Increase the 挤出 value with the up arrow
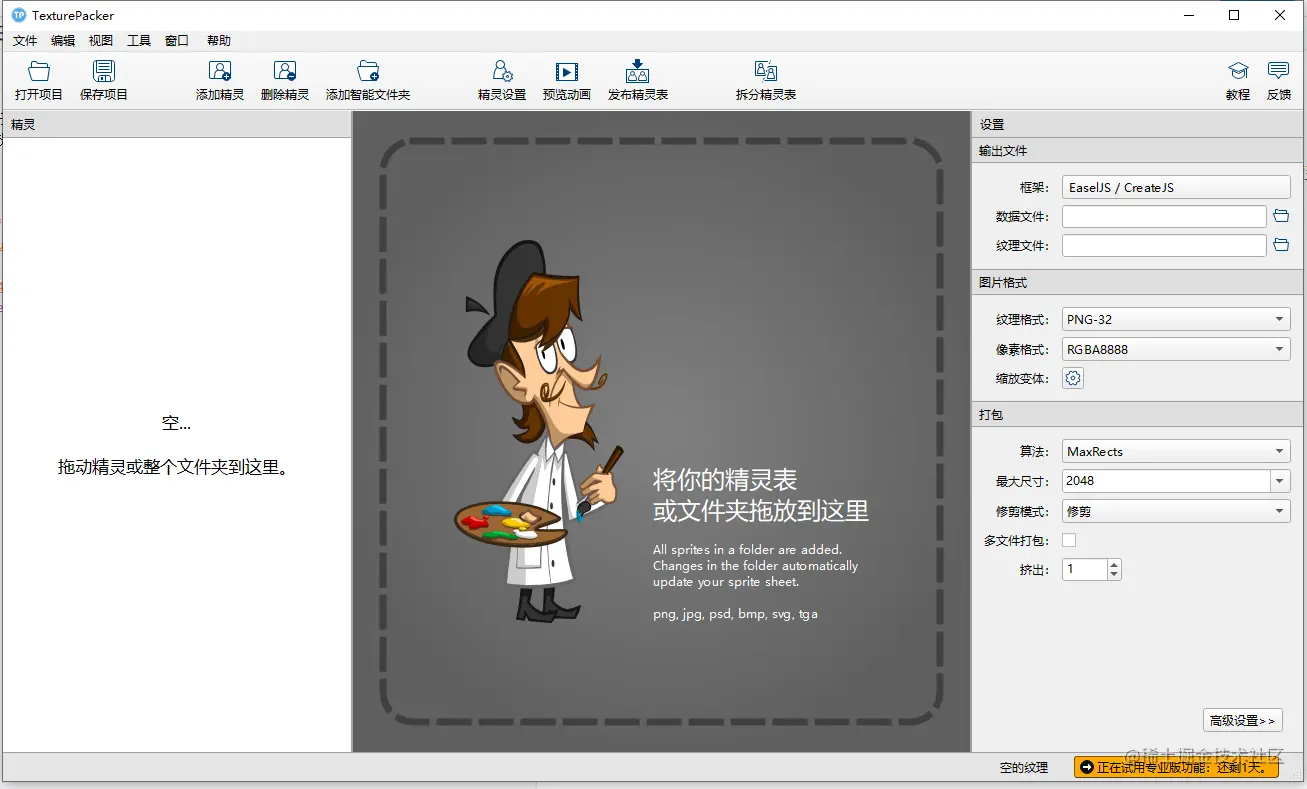Screen dimensions: 1307x789 (x=1114, y=564)
